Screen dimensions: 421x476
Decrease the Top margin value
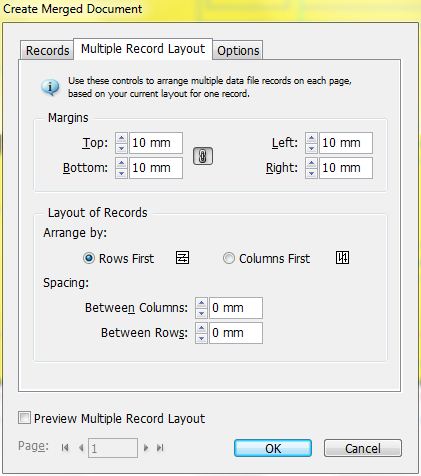122,148
